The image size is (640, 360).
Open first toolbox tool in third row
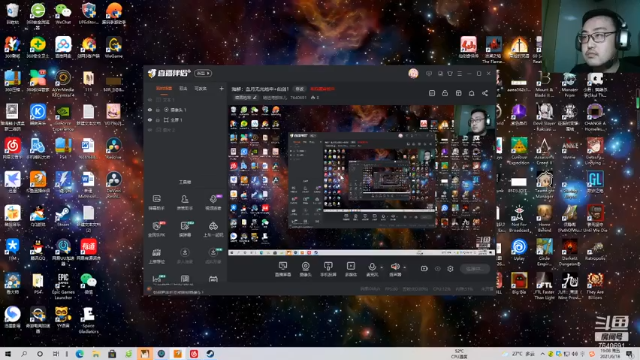[x=157, y=256]
